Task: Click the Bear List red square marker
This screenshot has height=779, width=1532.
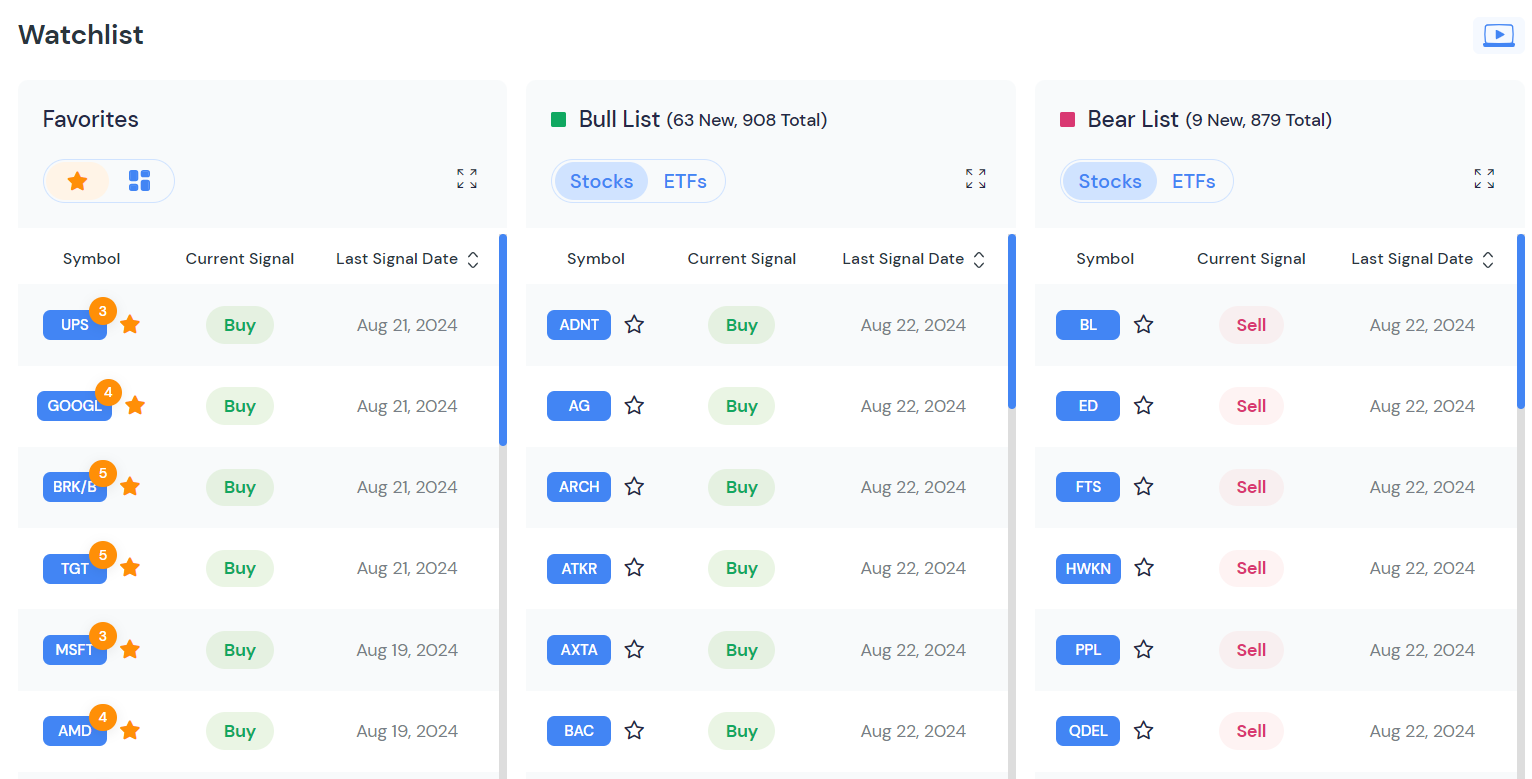Action: pyautogui.click(x=1068, y=120)
